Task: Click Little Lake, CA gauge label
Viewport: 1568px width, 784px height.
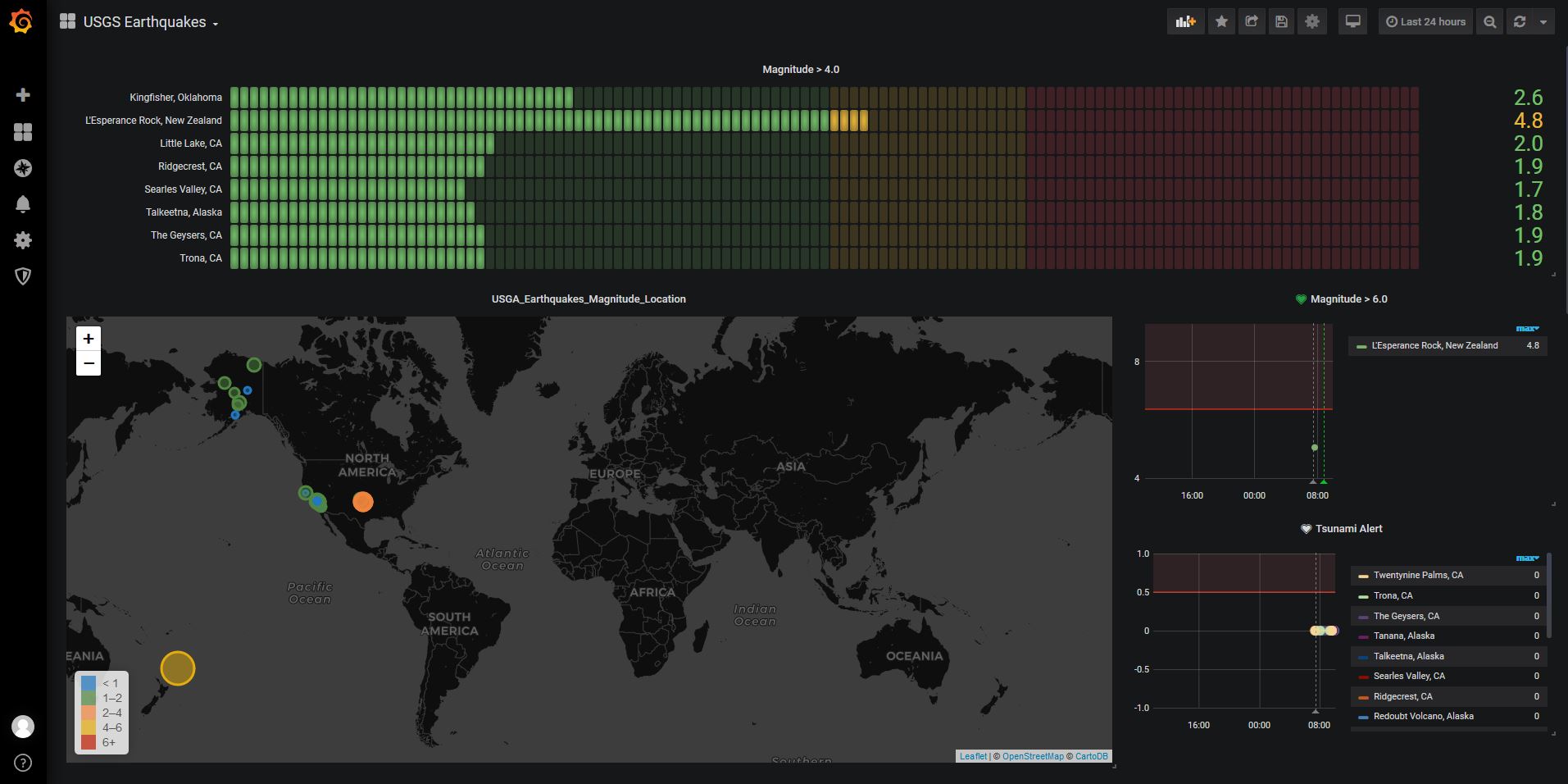Action: coord(191,144)
